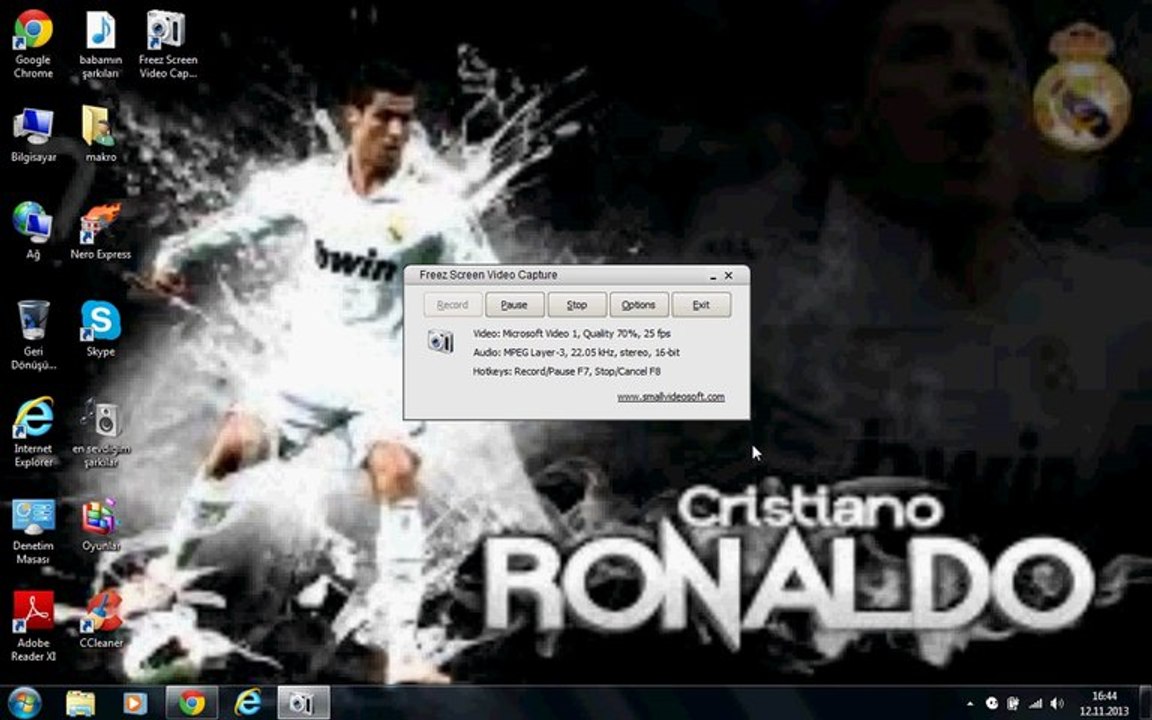Image resolution: width=1152 pixels, height=720 pixels.
Task: Minimize the Freez Screen Video Capture window
Action: click(713, 276)
